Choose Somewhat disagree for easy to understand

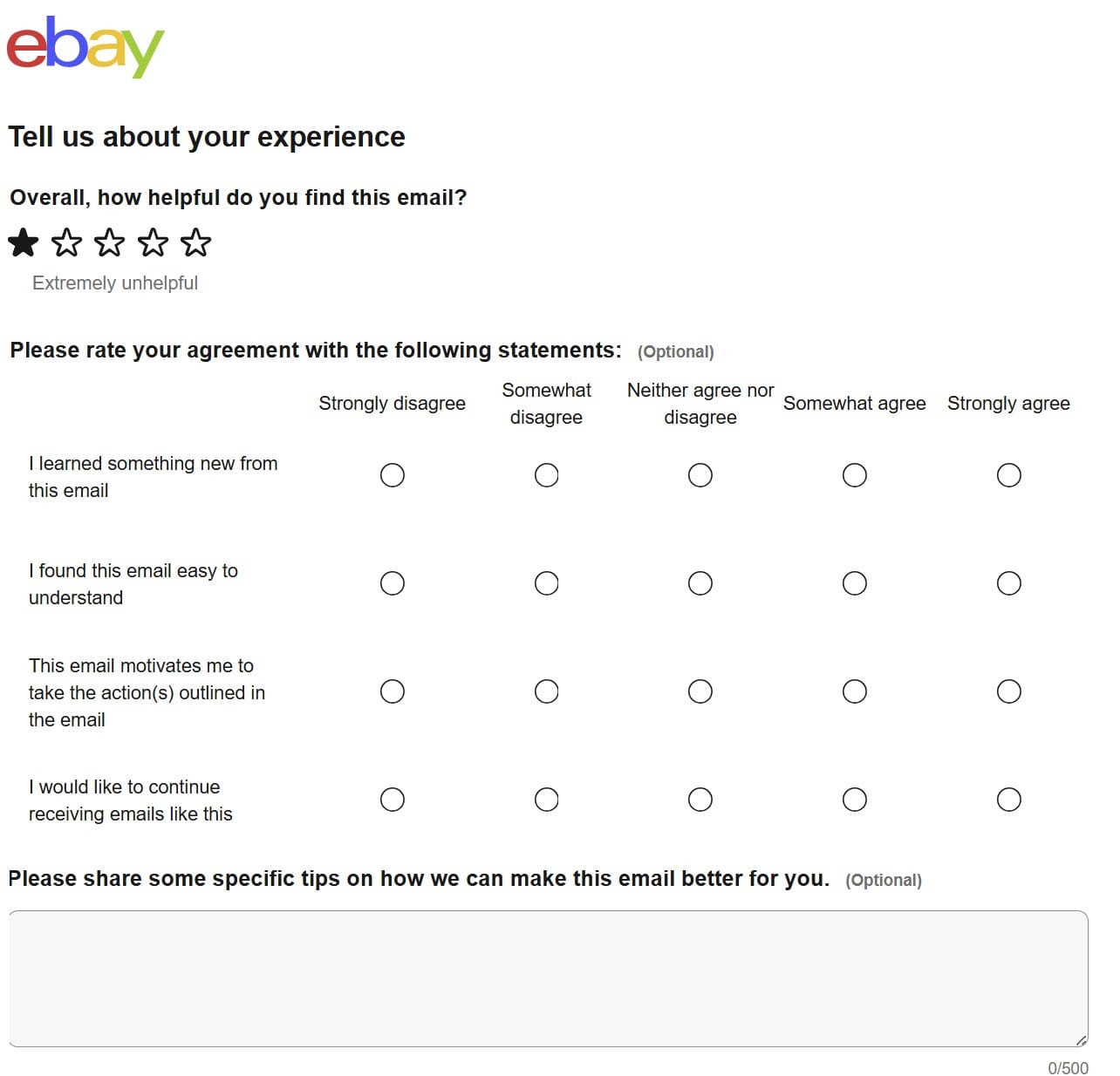tap(547, 583)
